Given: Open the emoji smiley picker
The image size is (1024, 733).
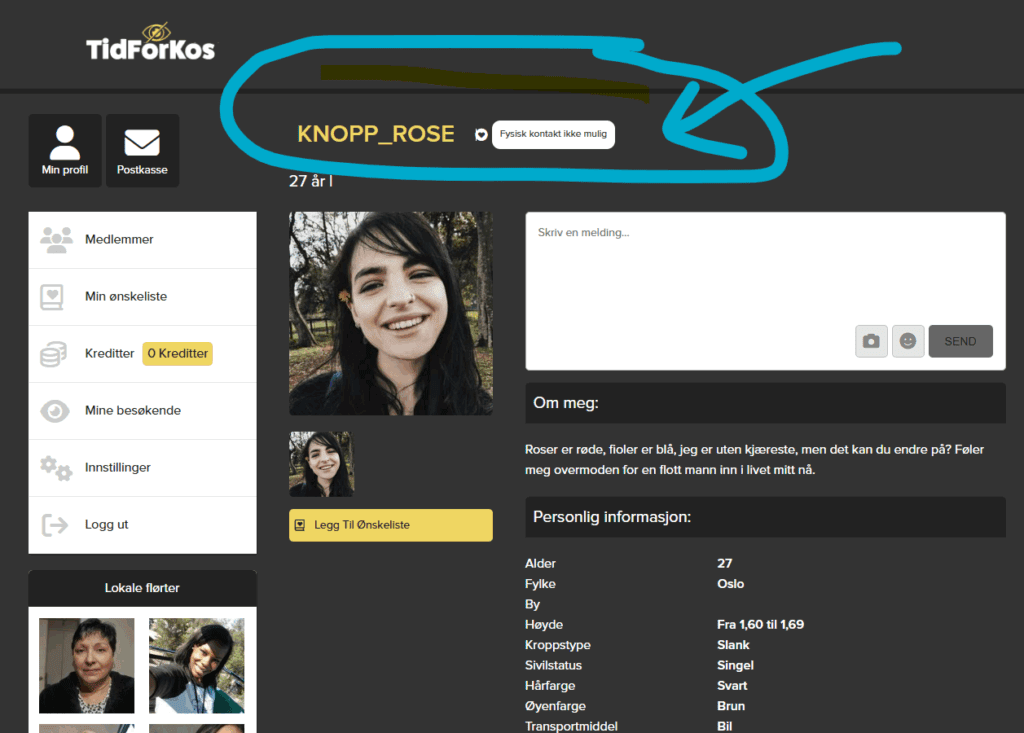Looking at the screenshot, I should click(x=908, y=341).
